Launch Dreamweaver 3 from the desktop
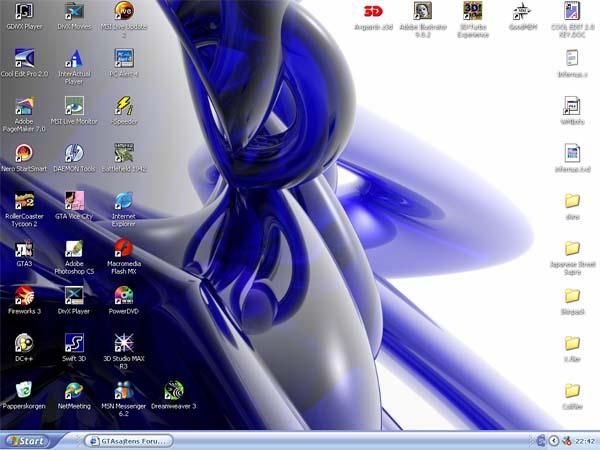Viewport: 600px width, 450px height. click(x=174, y=390)
